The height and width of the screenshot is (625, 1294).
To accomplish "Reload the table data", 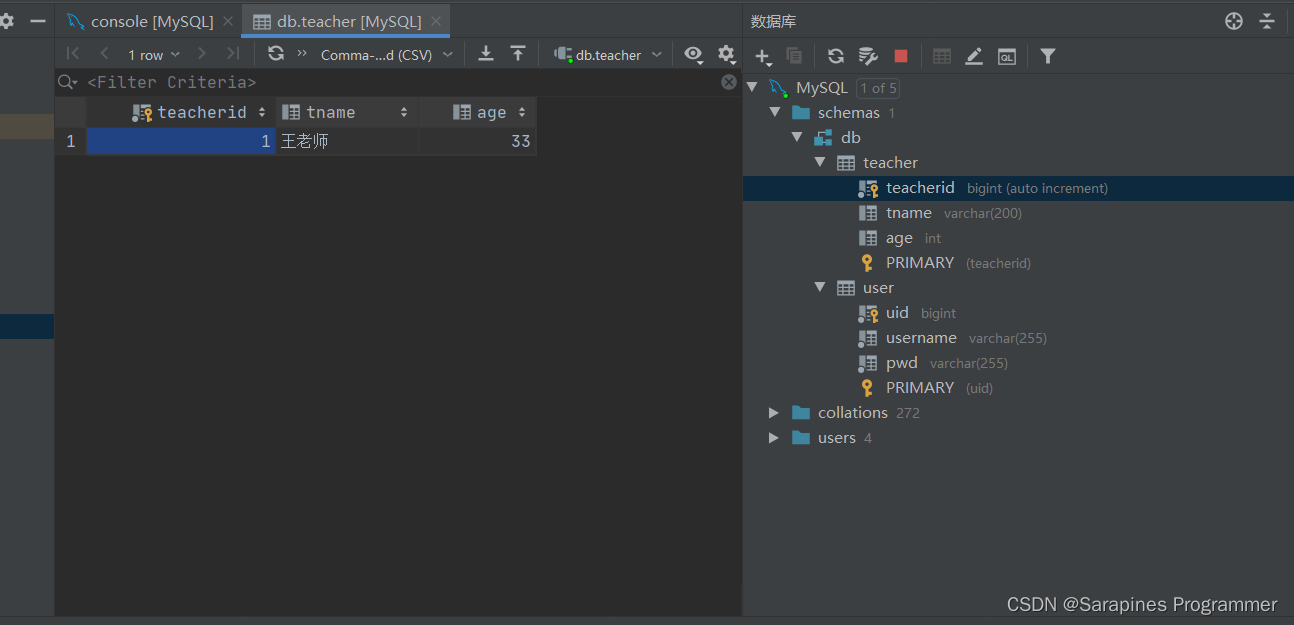I will (x=276, y=54).
